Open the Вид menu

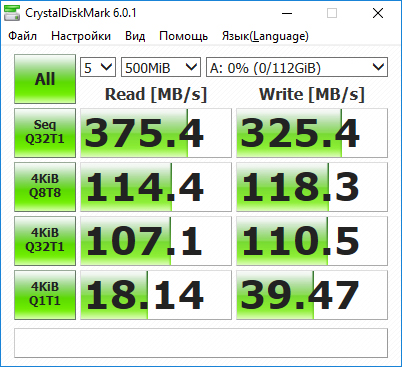135,36
